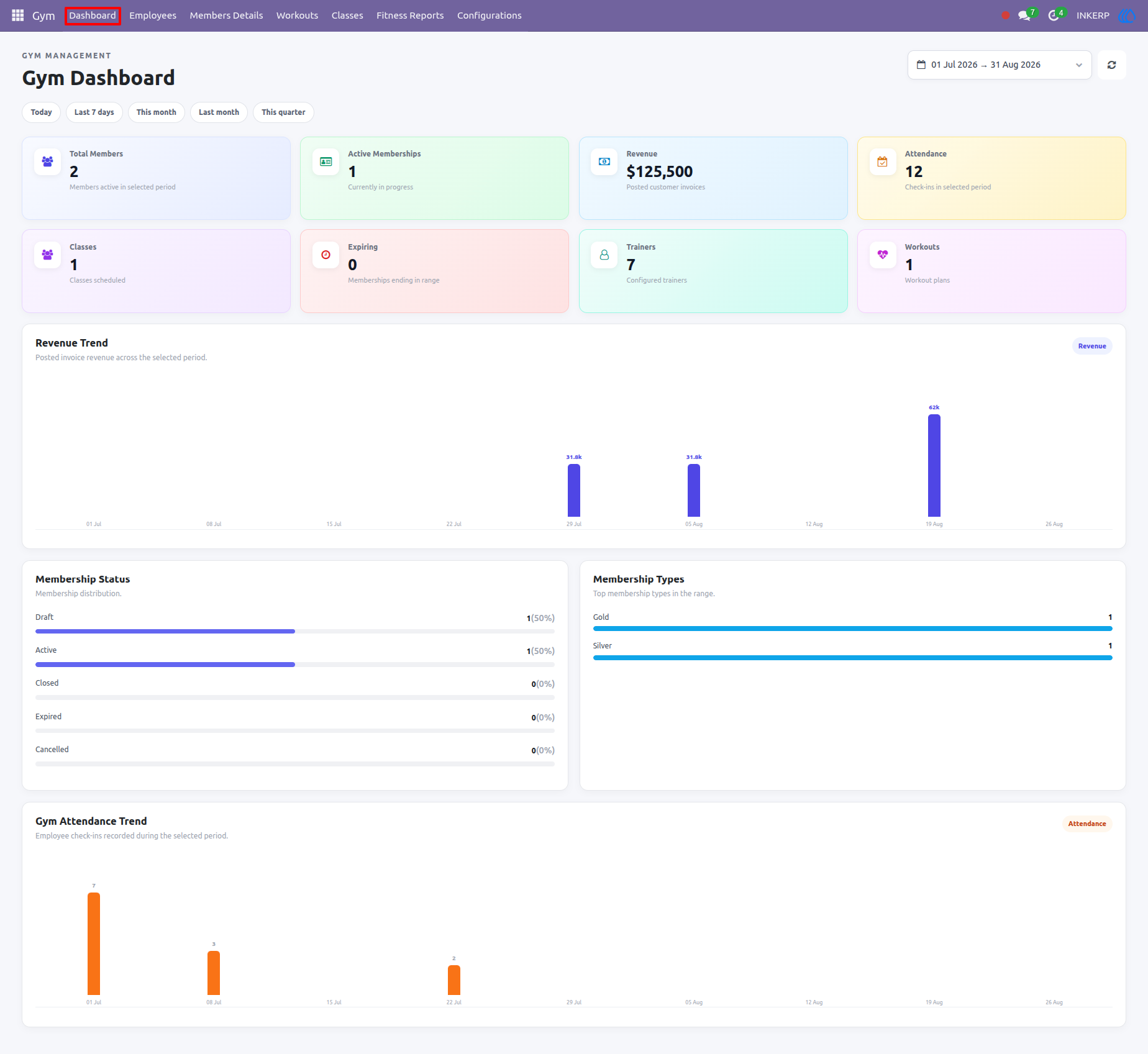Select the Last 7 days filter
The height and width of the screenshot is (1054, 1148).
pos(94,112)
